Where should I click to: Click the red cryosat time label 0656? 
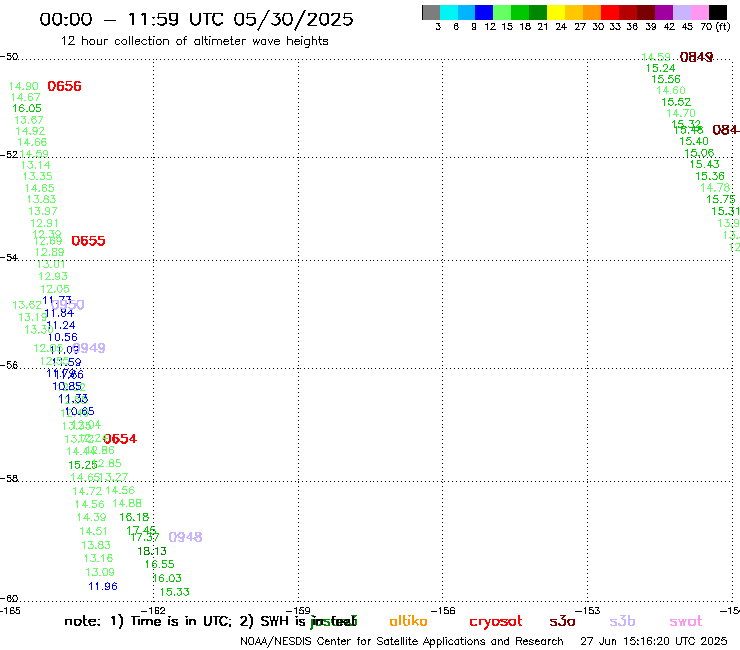click(x=65, y=86)
